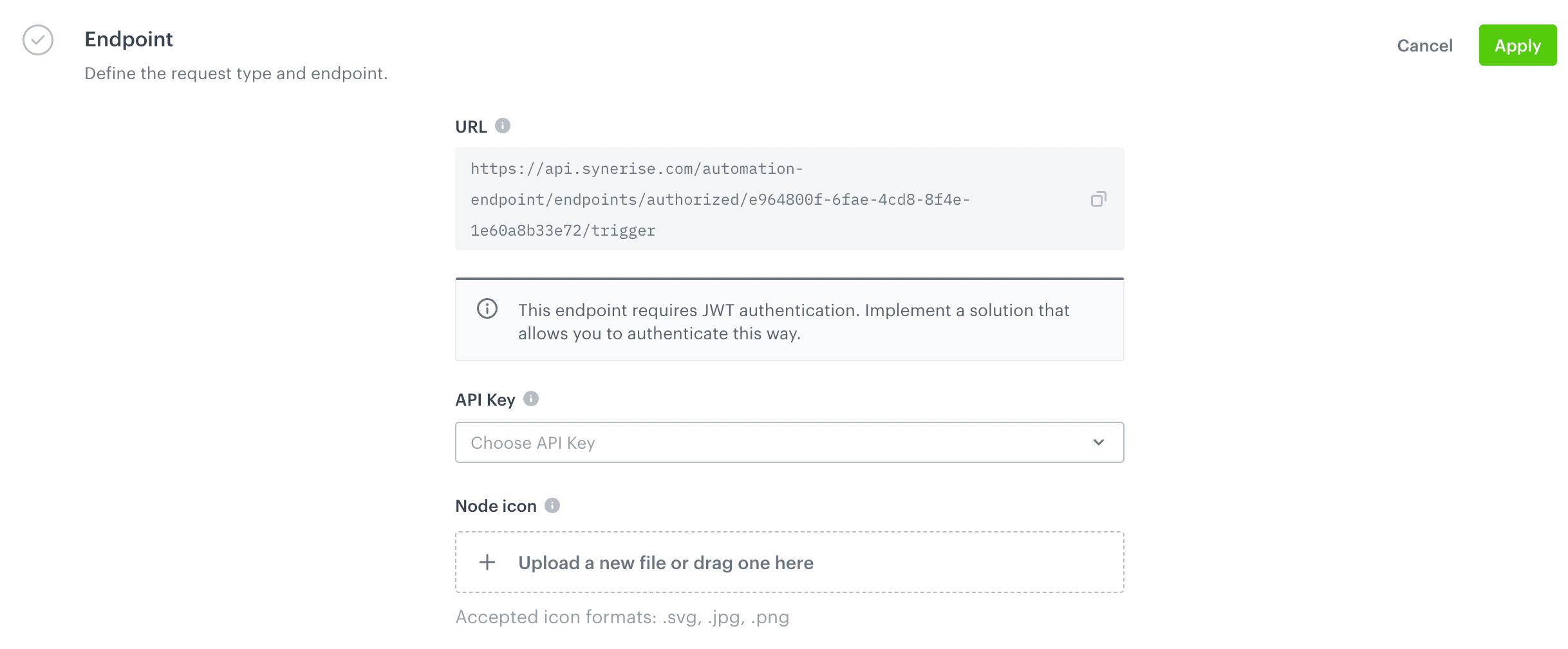Expand API Key options via the chevron

coord(1098,442)
